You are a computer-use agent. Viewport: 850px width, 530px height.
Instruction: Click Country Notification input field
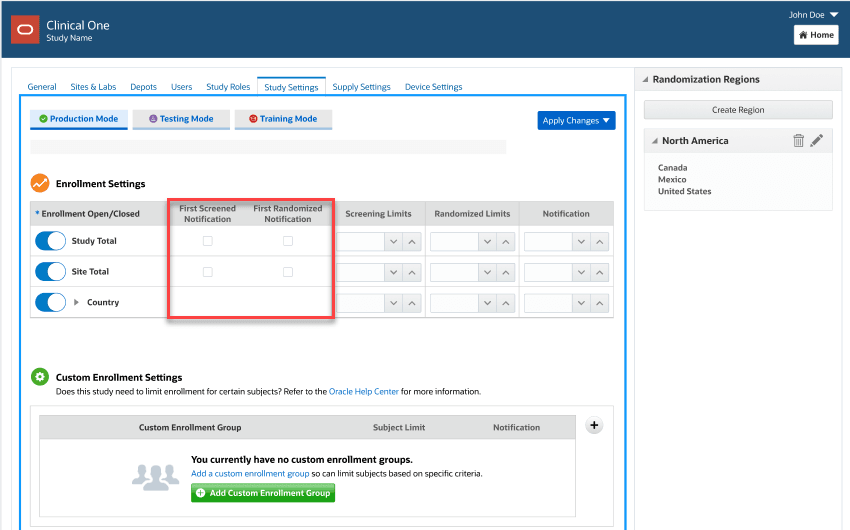tap(548, 303)
